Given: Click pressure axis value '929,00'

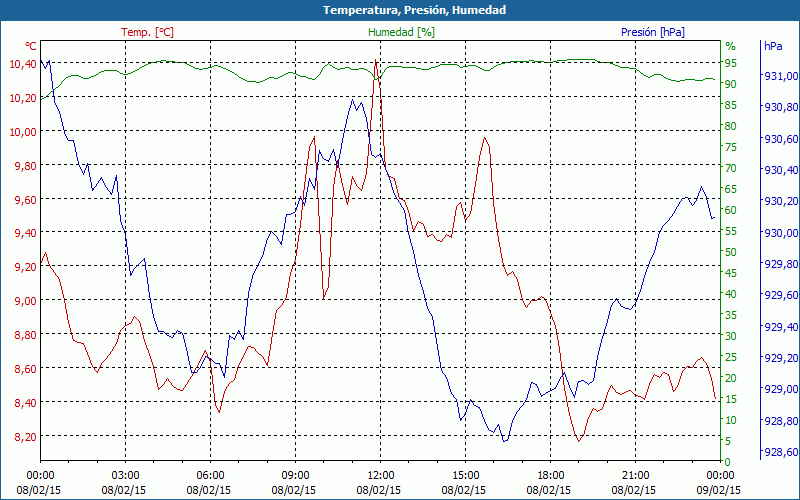Looking at the screenshot, I should [781, 388].
